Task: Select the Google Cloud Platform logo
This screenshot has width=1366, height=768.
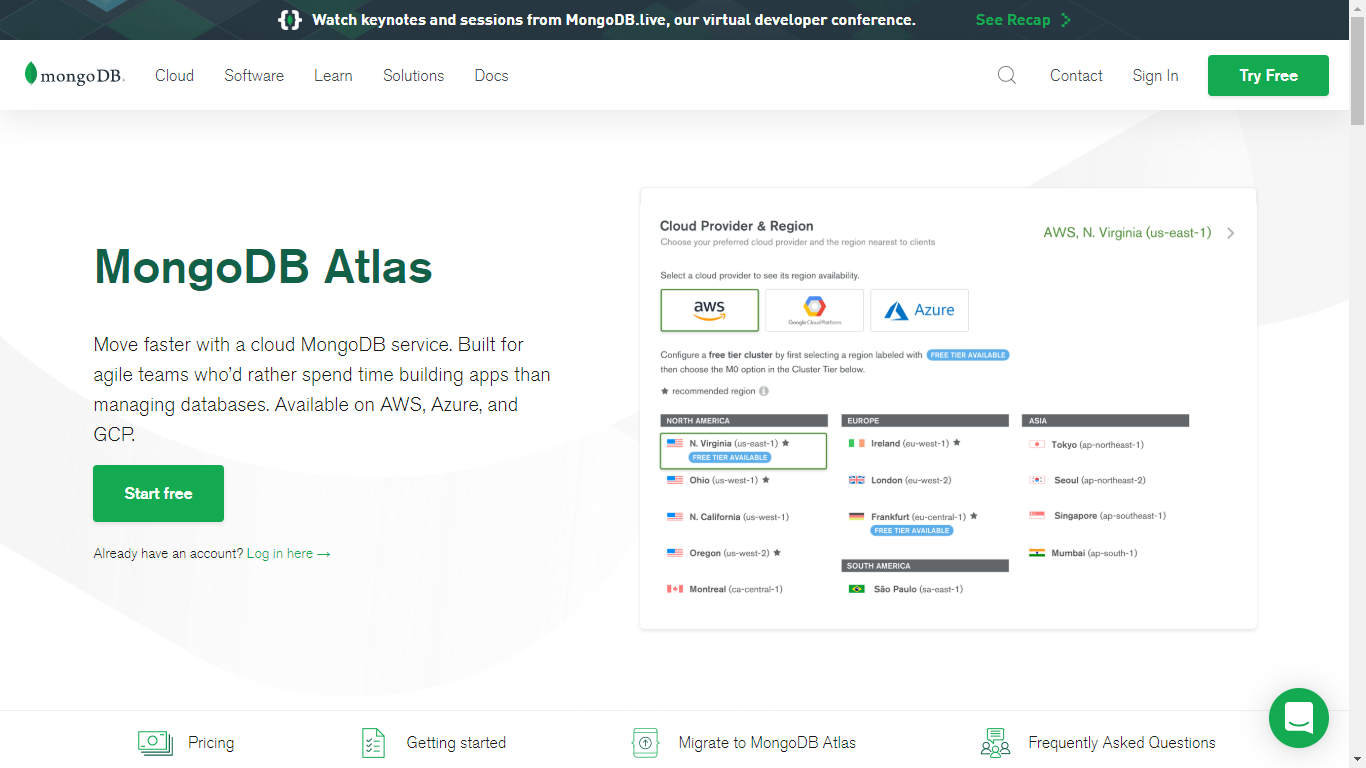Action: pos(814,310)
